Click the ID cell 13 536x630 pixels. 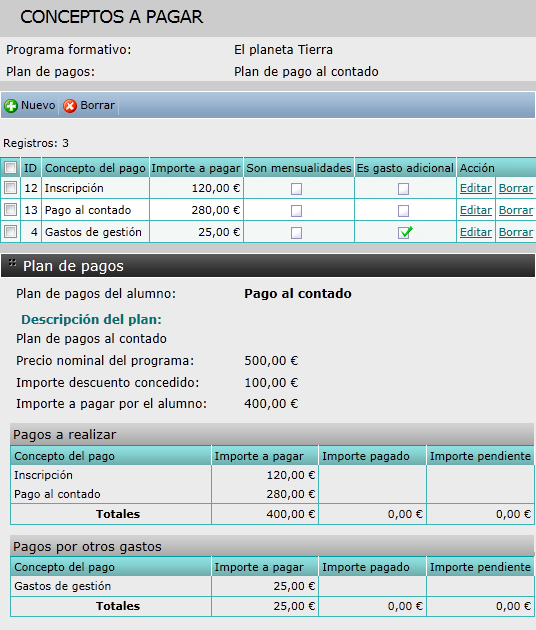(x=31, y=210)
